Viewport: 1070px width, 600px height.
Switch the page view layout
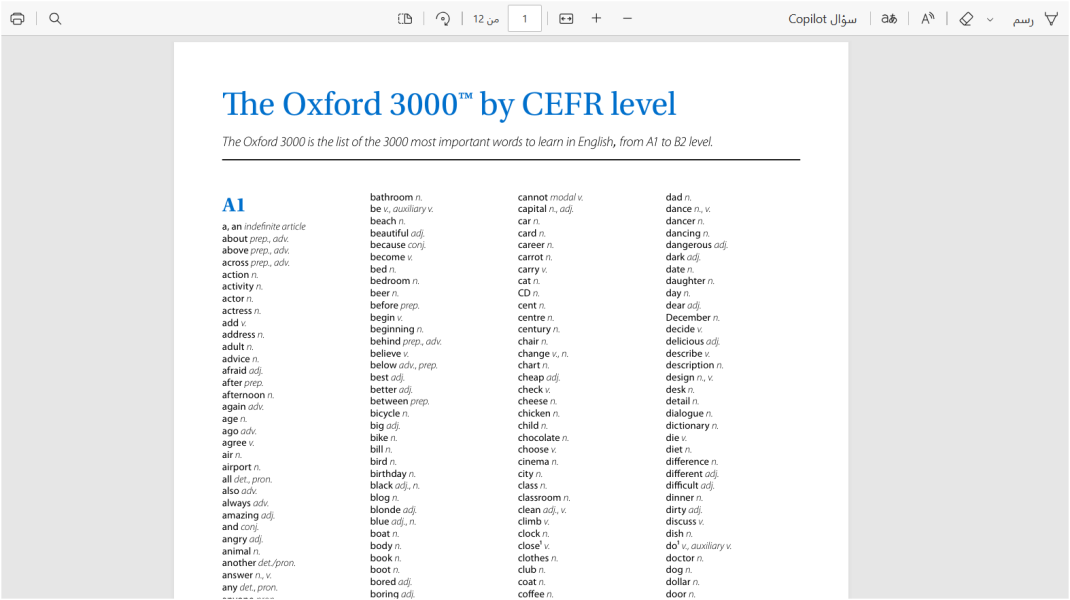(x=405, y=19)
